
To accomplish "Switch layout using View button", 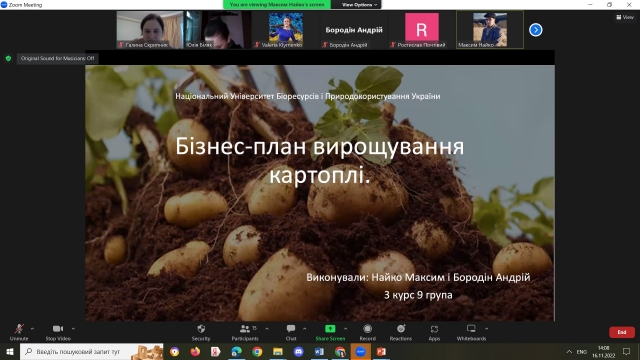I will (x=625, y=17).
